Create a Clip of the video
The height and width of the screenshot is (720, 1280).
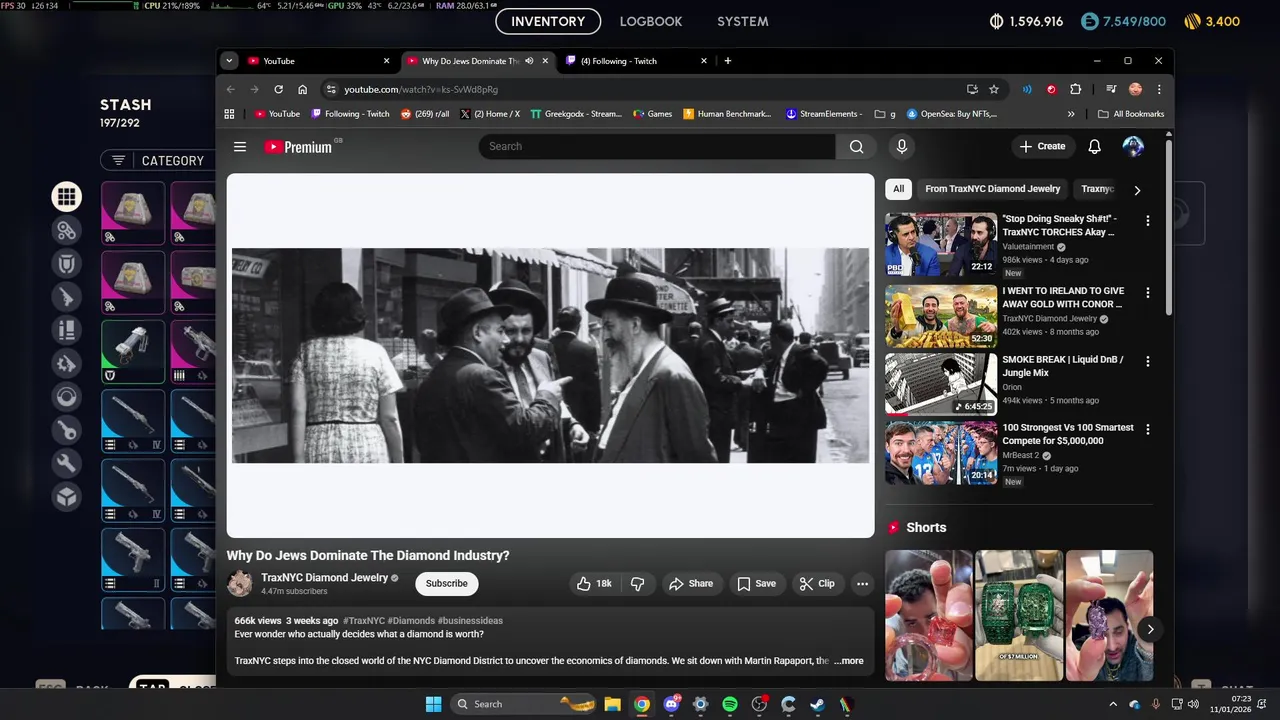coord(817,583)
